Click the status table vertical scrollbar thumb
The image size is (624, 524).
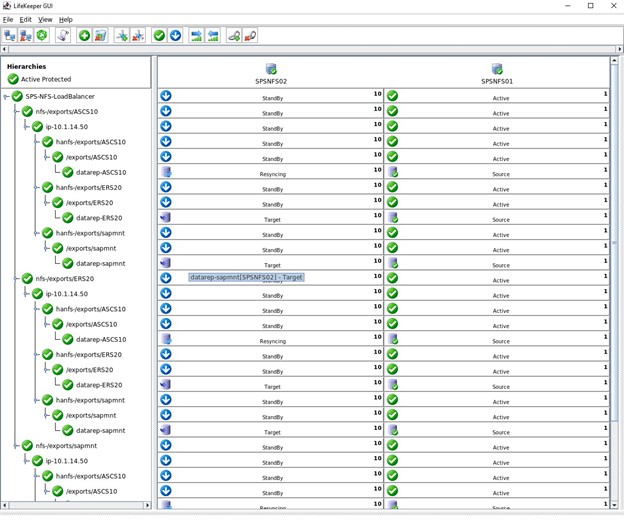(614, 243)
